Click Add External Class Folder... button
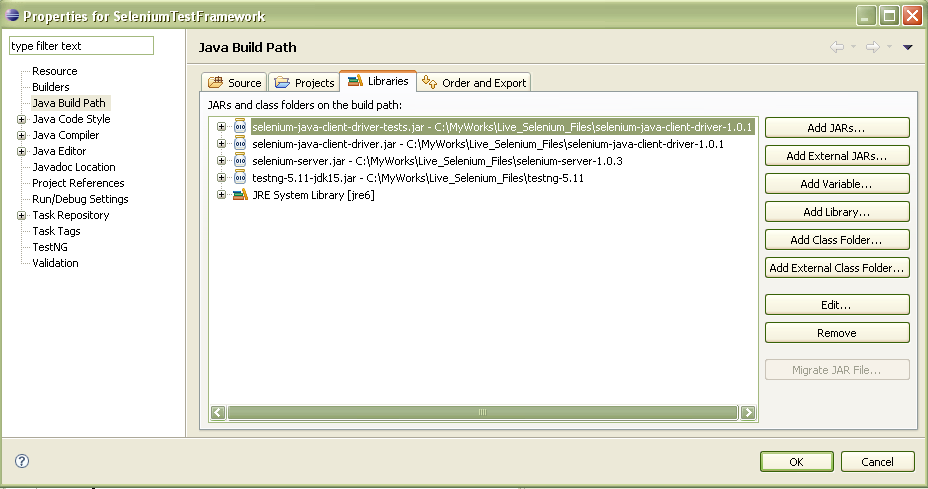The width and height of the screenshot is (928, 489). [x=837, y=268]
